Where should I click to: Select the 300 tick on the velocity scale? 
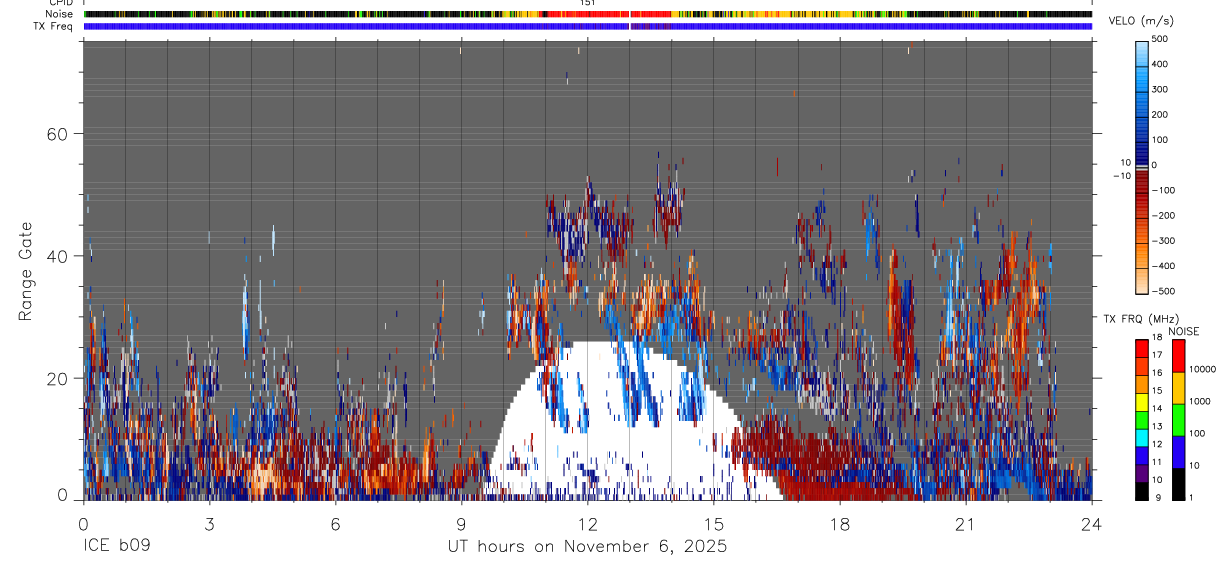click(1162, 89)
